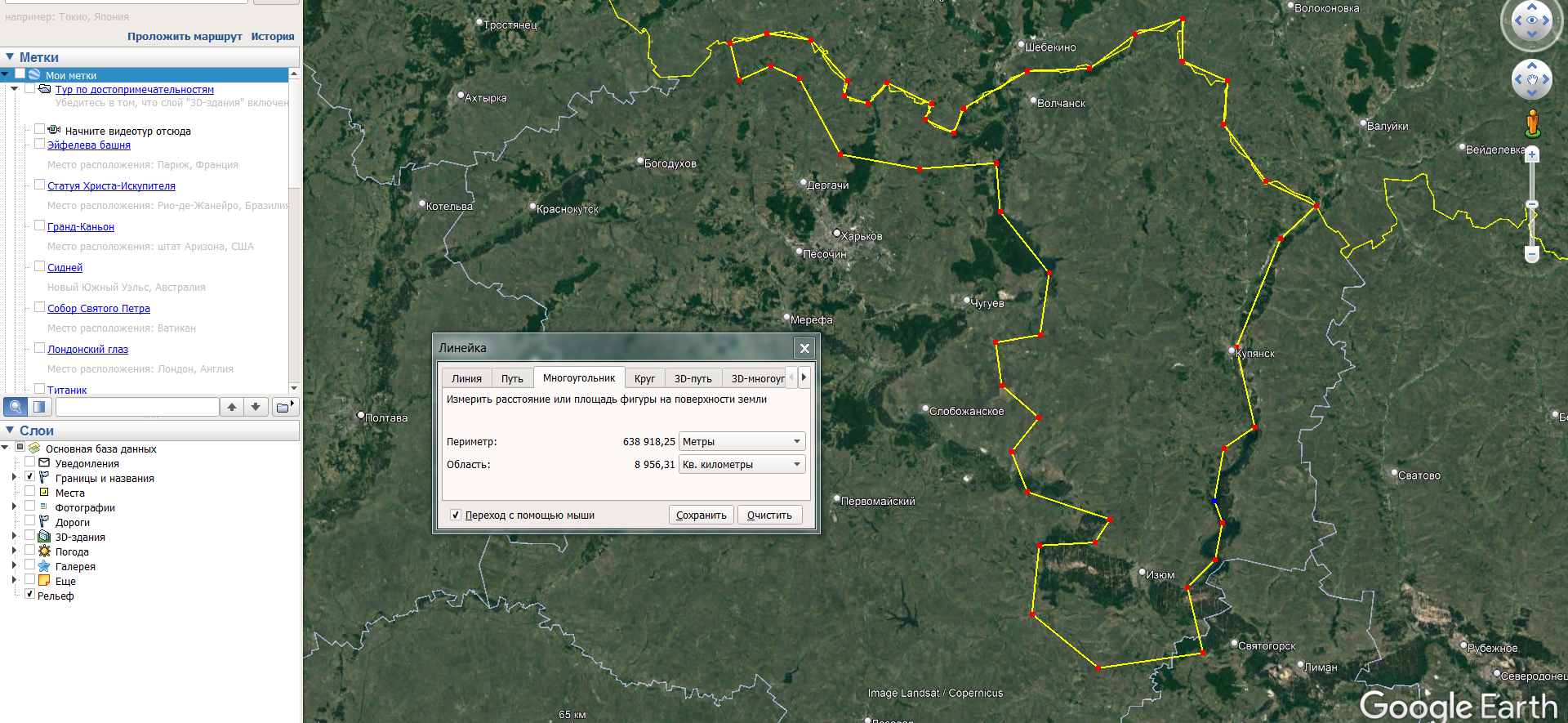The width and height of the screenshot is (1568, 723).
Task: Move item up with the up arrow
Action: pyautogui.click(x=232, y=407)
